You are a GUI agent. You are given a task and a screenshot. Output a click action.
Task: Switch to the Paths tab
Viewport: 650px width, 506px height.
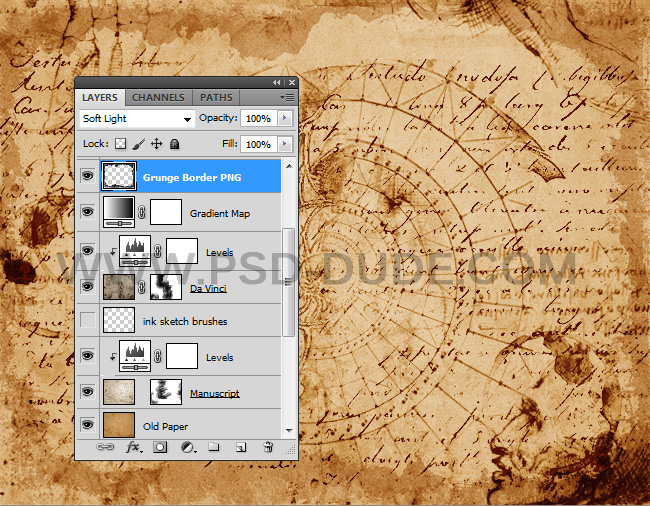[x=216, y=97]
